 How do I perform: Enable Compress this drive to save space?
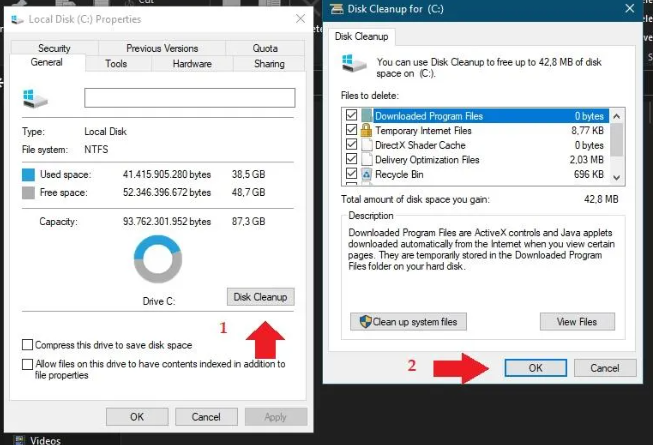27,345
